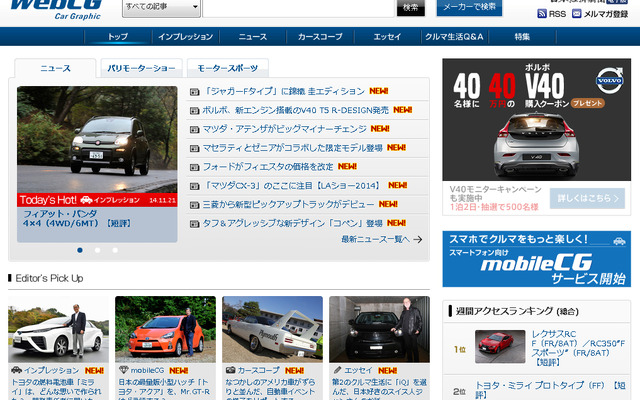Click the mail magazine envelope icon

[x=576, y=14]
